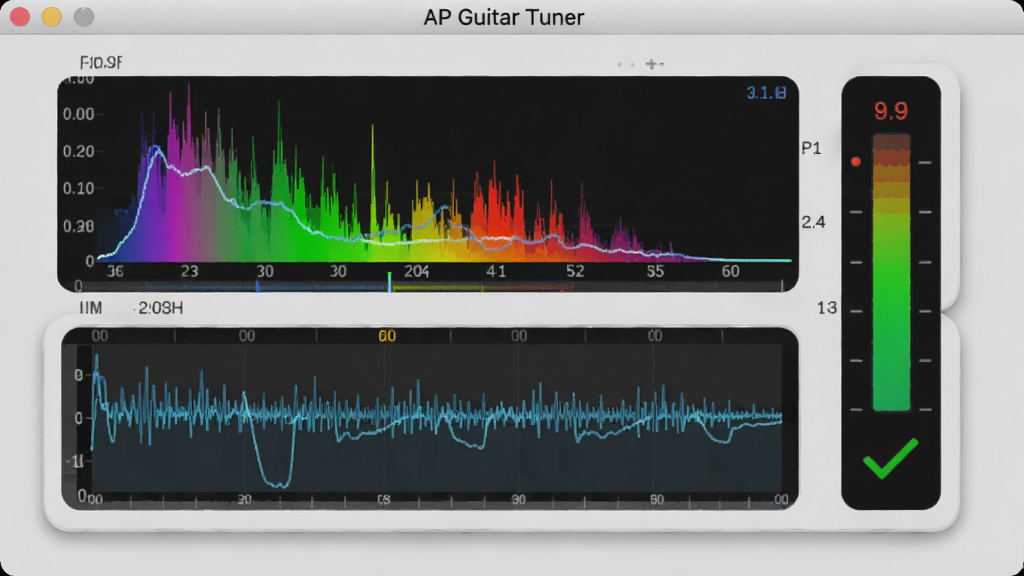Minimize the tuner with yellow button
The image size is (1024, 576).
click(52, 17)
